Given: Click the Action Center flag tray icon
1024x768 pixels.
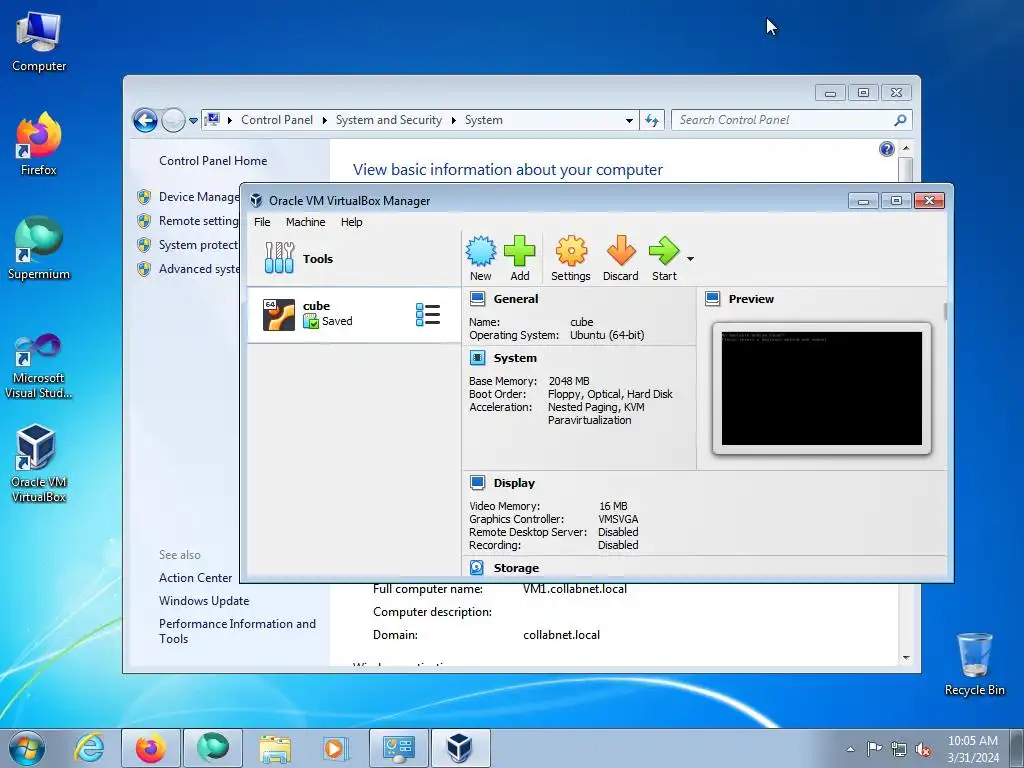Looking at the screenshot, I should point(874,748).
